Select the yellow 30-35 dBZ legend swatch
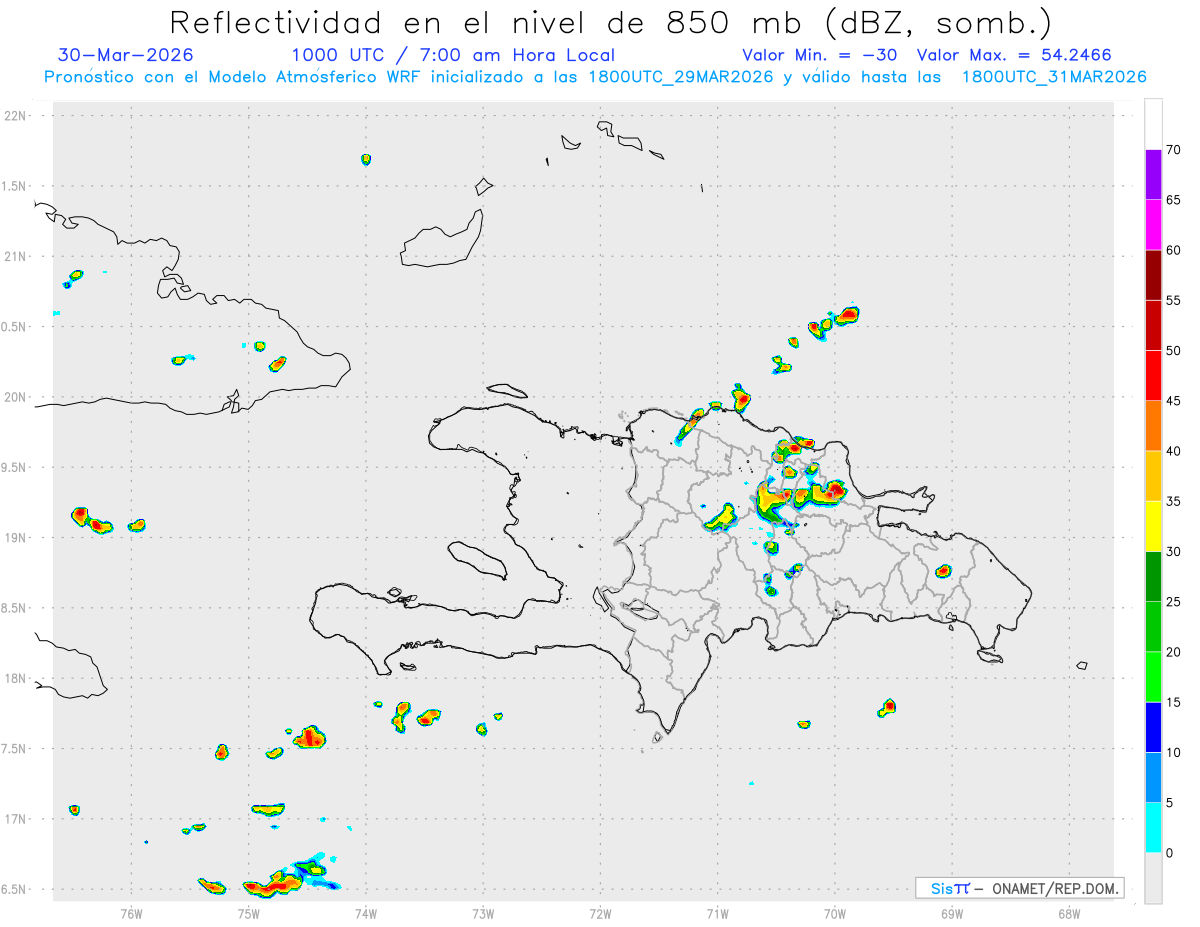 pos(1153,526)
